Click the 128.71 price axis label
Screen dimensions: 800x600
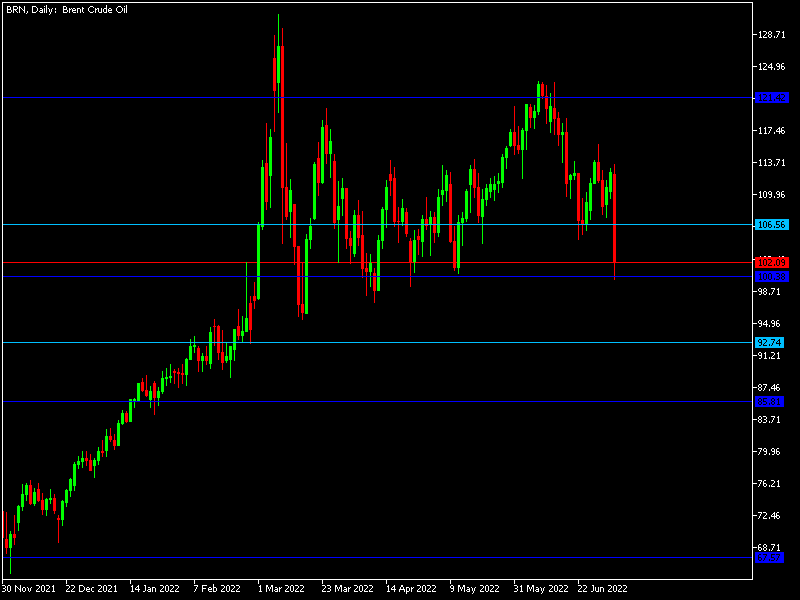771,35
